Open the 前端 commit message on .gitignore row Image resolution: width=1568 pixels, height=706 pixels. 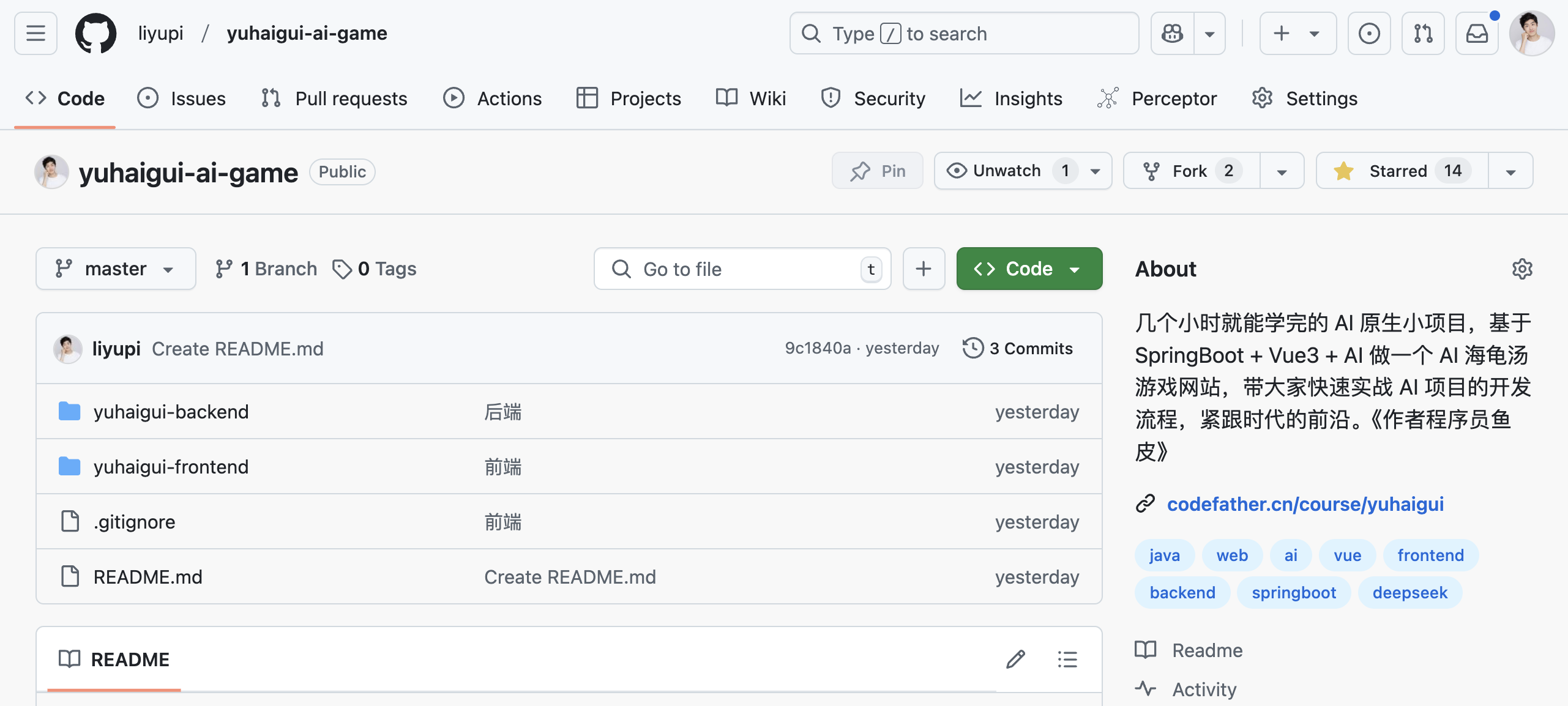[503, 522]
